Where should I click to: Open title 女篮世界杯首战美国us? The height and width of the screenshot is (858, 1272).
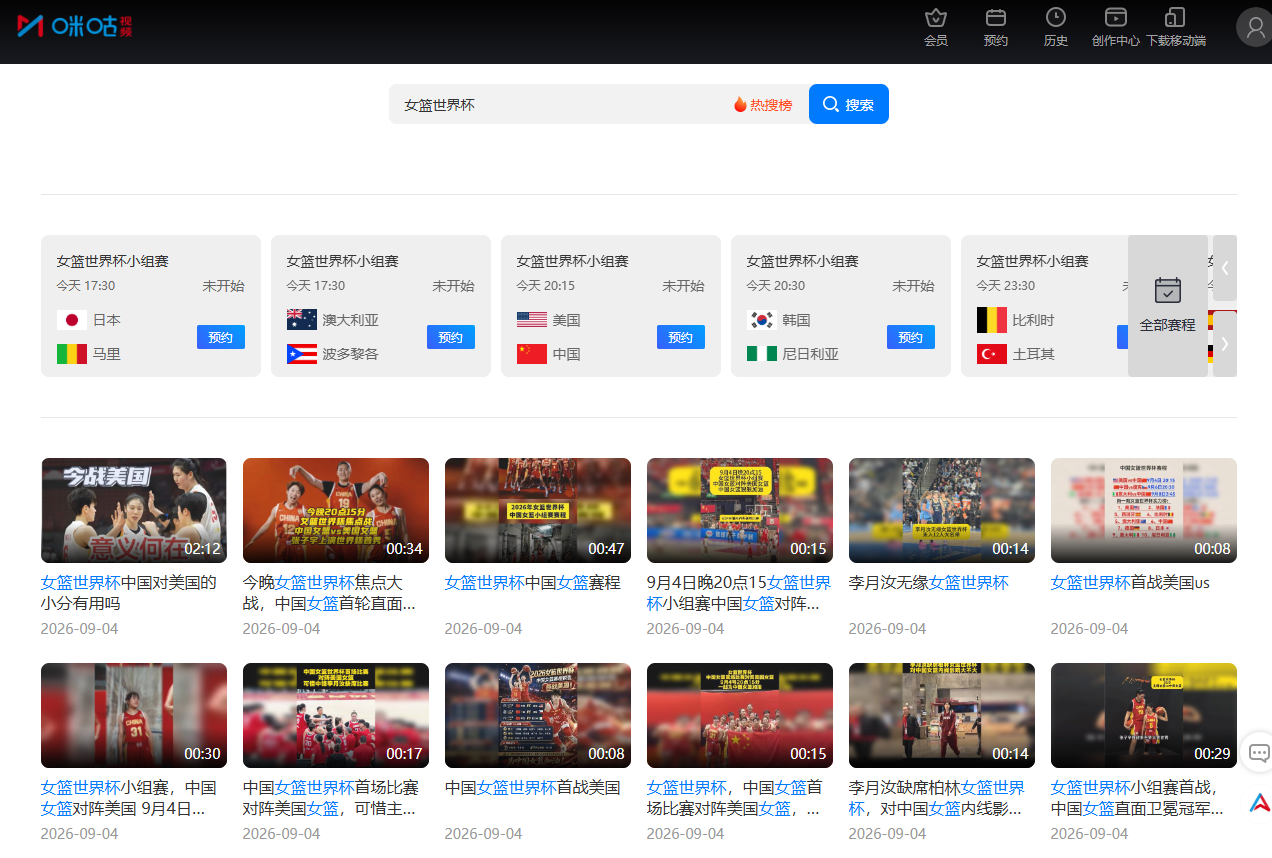click(1130, 583)
